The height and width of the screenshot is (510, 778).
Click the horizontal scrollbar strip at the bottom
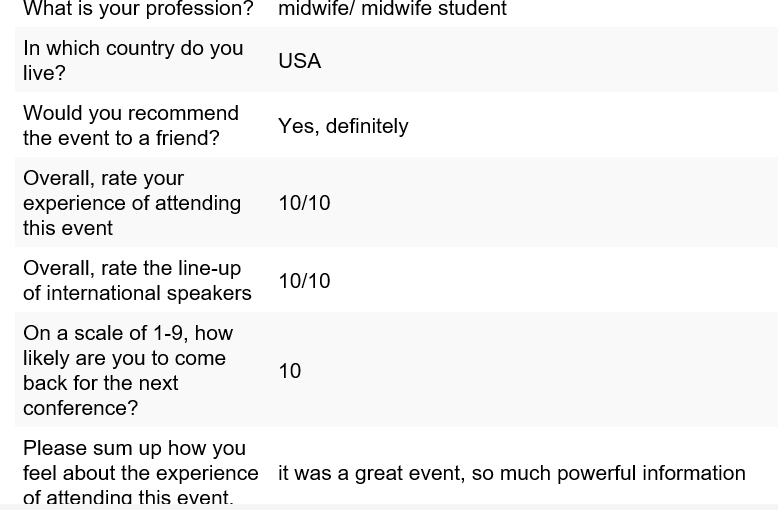[389, 508]
